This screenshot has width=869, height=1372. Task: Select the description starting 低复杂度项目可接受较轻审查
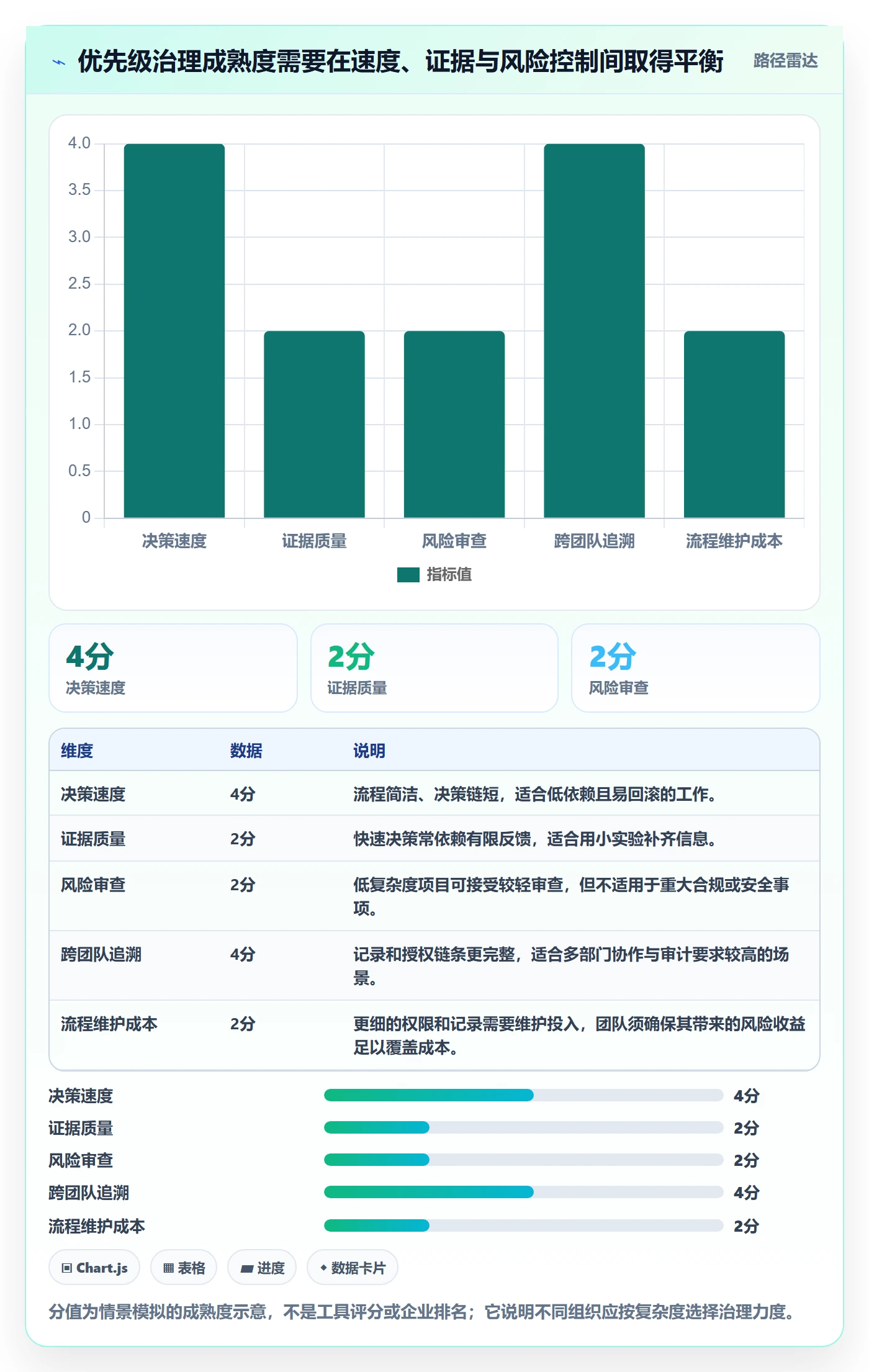(571, 896)
